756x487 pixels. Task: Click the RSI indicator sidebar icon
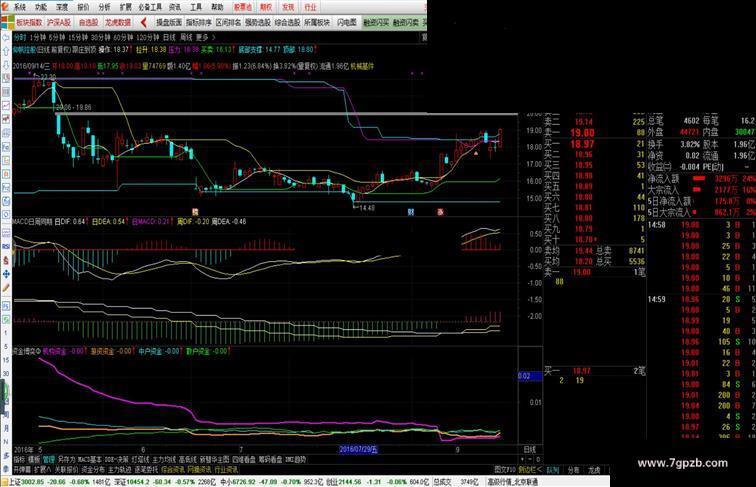6,246
